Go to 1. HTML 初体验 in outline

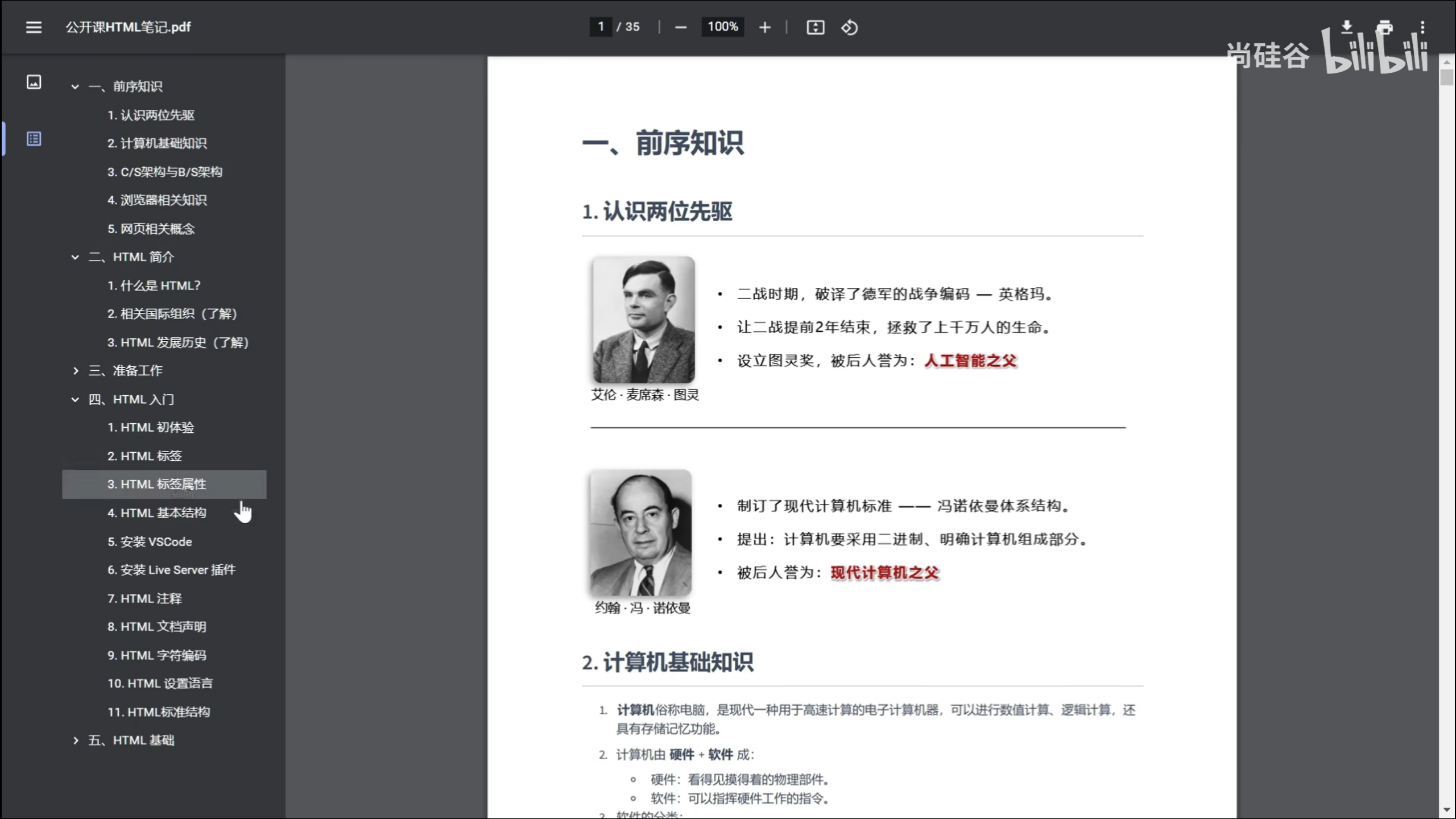click(x=151, y=428)
